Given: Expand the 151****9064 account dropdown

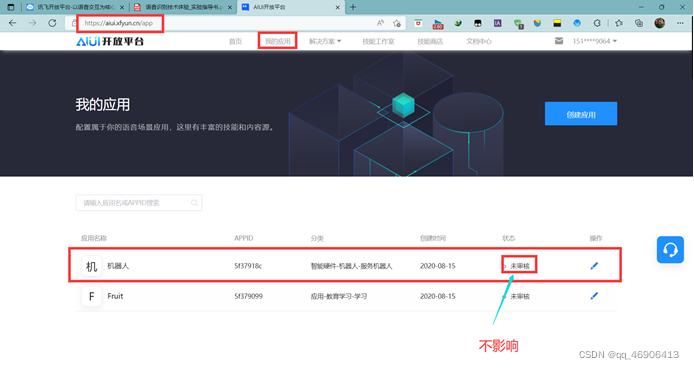Looking at the screenshot, I should 594,41.
